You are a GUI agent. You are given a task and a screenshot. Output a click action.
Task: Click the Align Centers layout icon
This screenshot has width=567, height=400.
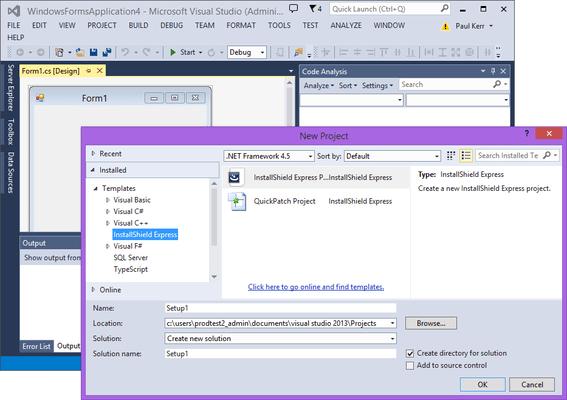click(357, 53)
